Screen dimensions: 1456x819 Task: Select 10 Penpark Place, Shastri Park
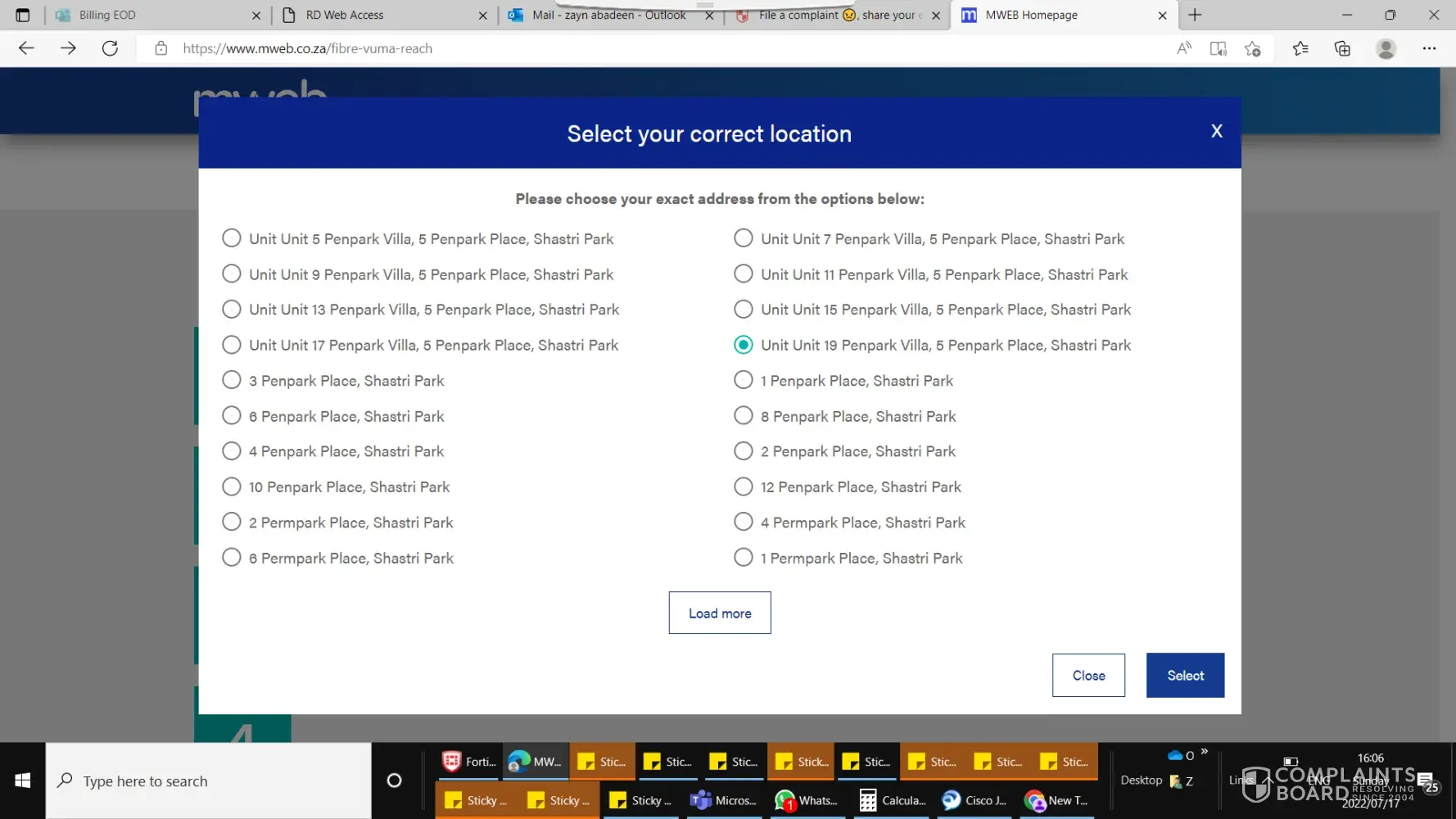[232, 486]
